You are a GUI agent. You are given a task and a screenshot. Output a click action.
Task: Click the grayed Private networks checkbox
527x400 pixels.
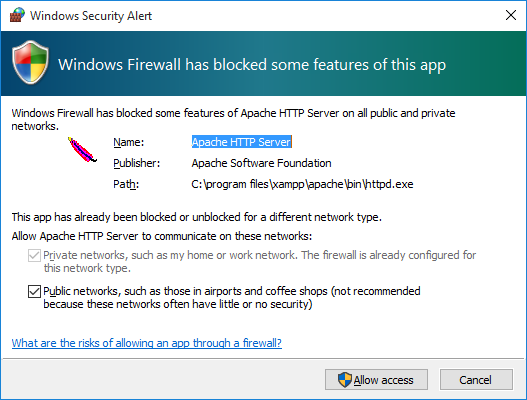[x=34, y=255]
